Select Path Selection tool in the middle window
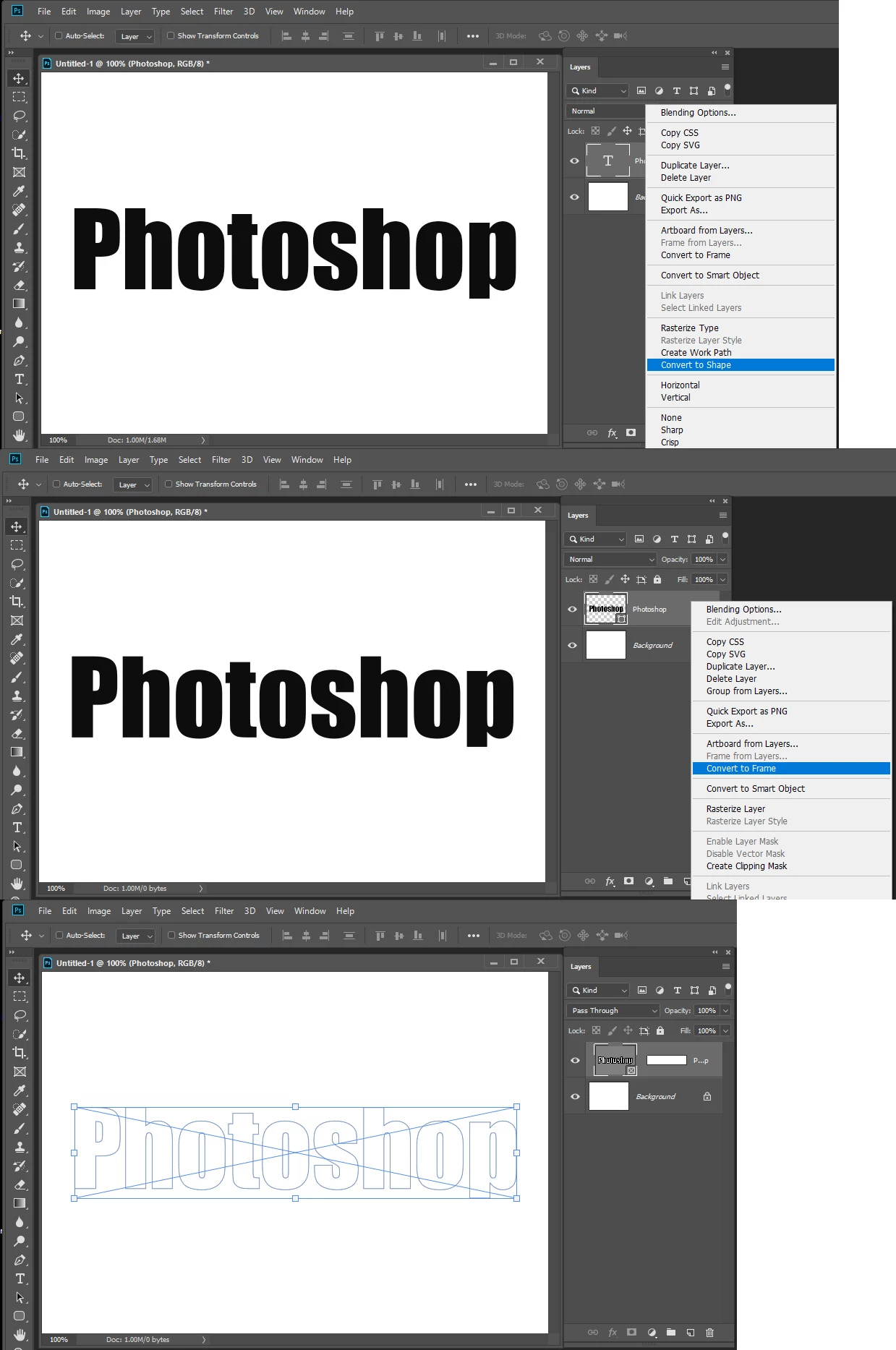This screenshot has width=896, height=1350. (17, 846)
